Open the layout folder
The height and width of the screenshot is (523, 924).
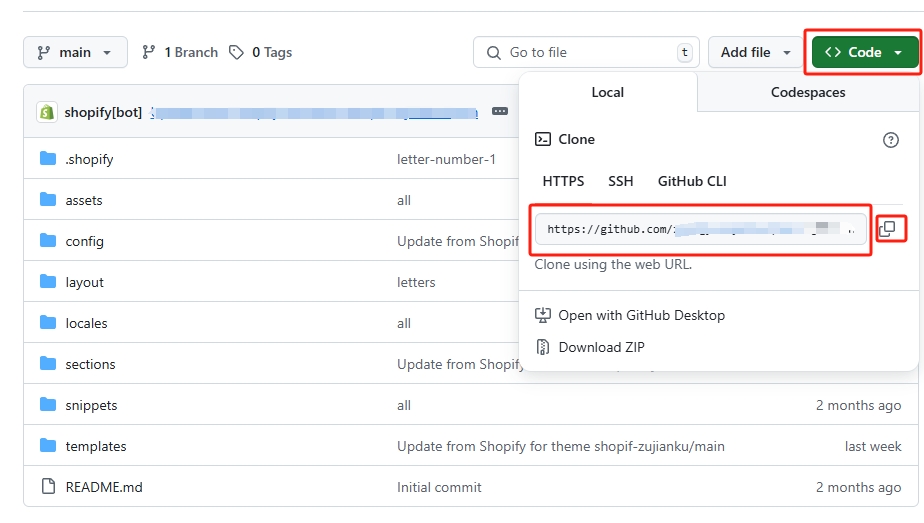point(84,283)
